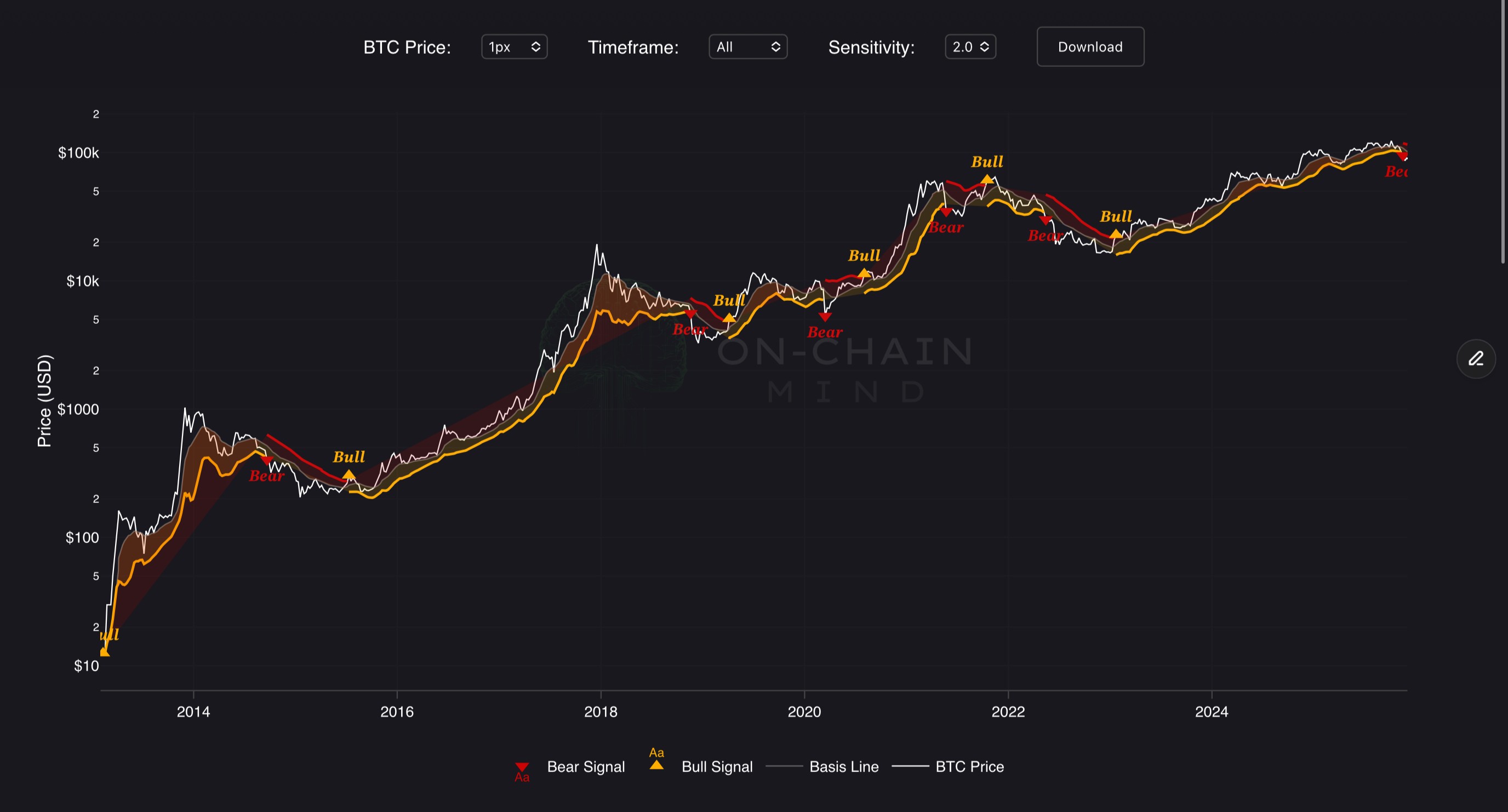Click the 2022 x-axis year label
Viewport: 1508px width, 812px height.
(x=1008, y=711)
